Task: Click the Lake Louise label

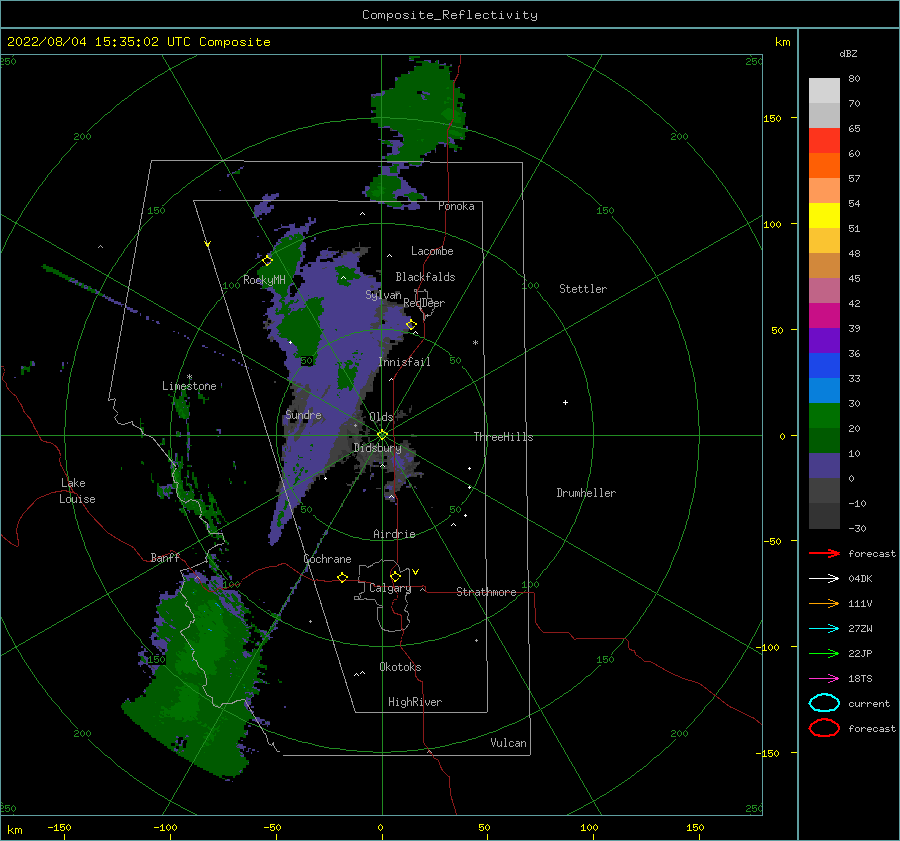Action: pos(77,491)
